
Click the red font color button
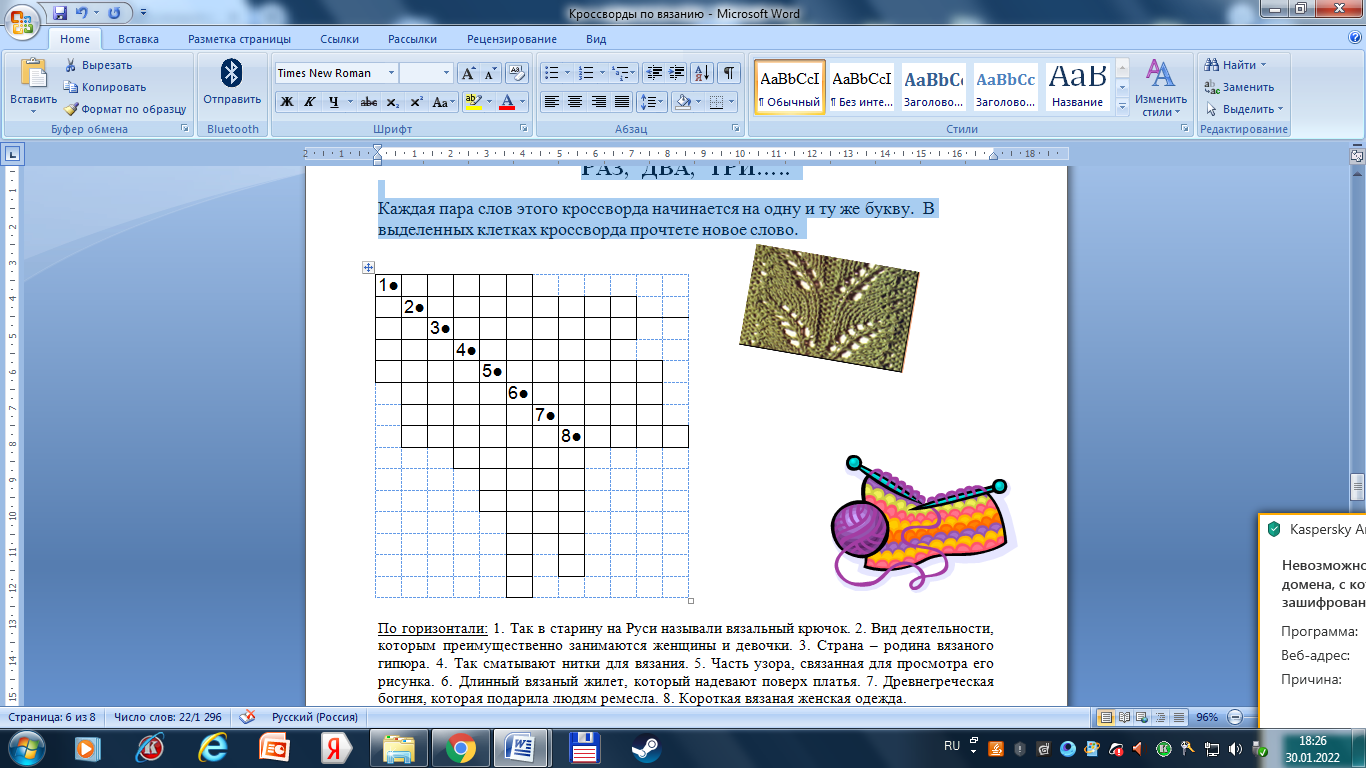(507, 102)
